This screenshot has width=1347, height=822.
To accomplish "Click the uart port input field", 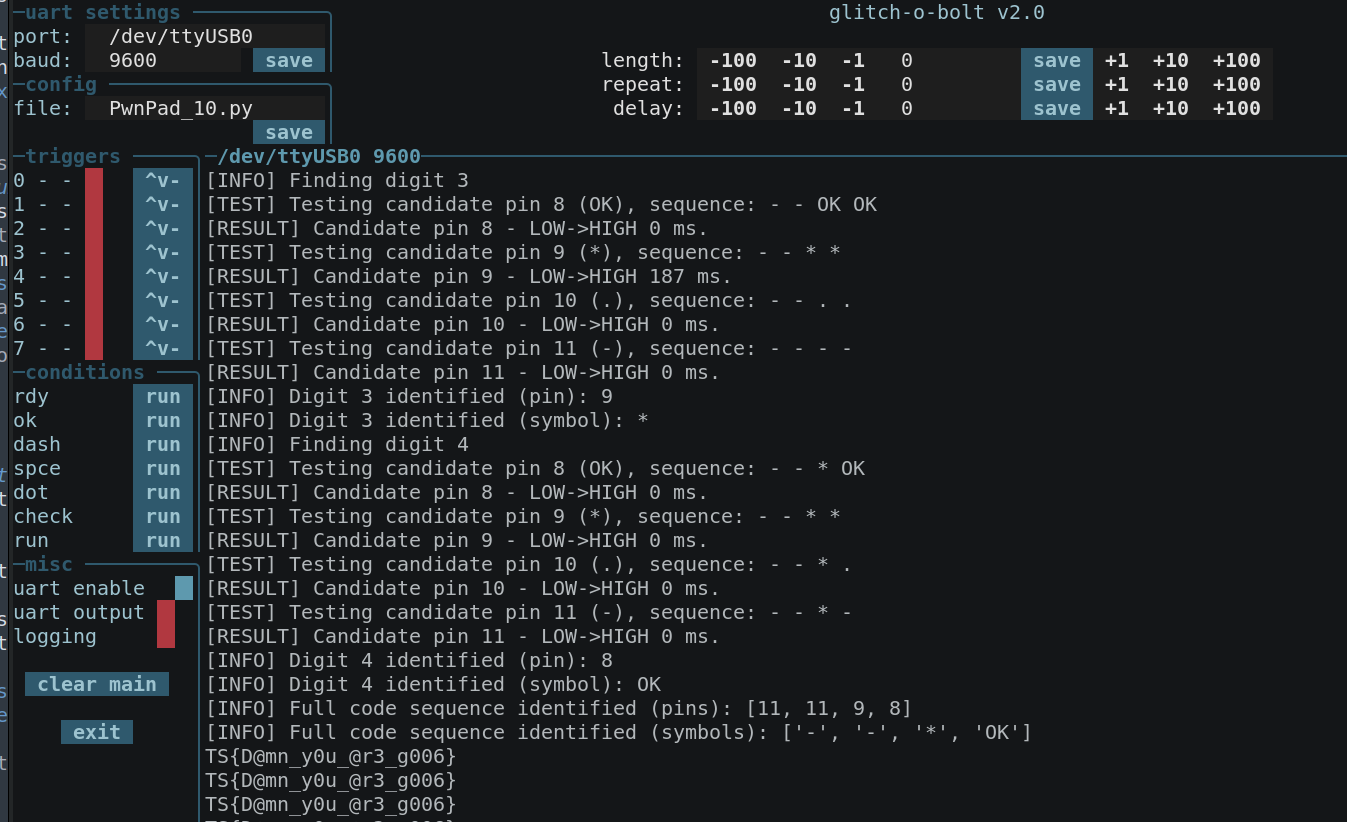I will click(205, 36).
